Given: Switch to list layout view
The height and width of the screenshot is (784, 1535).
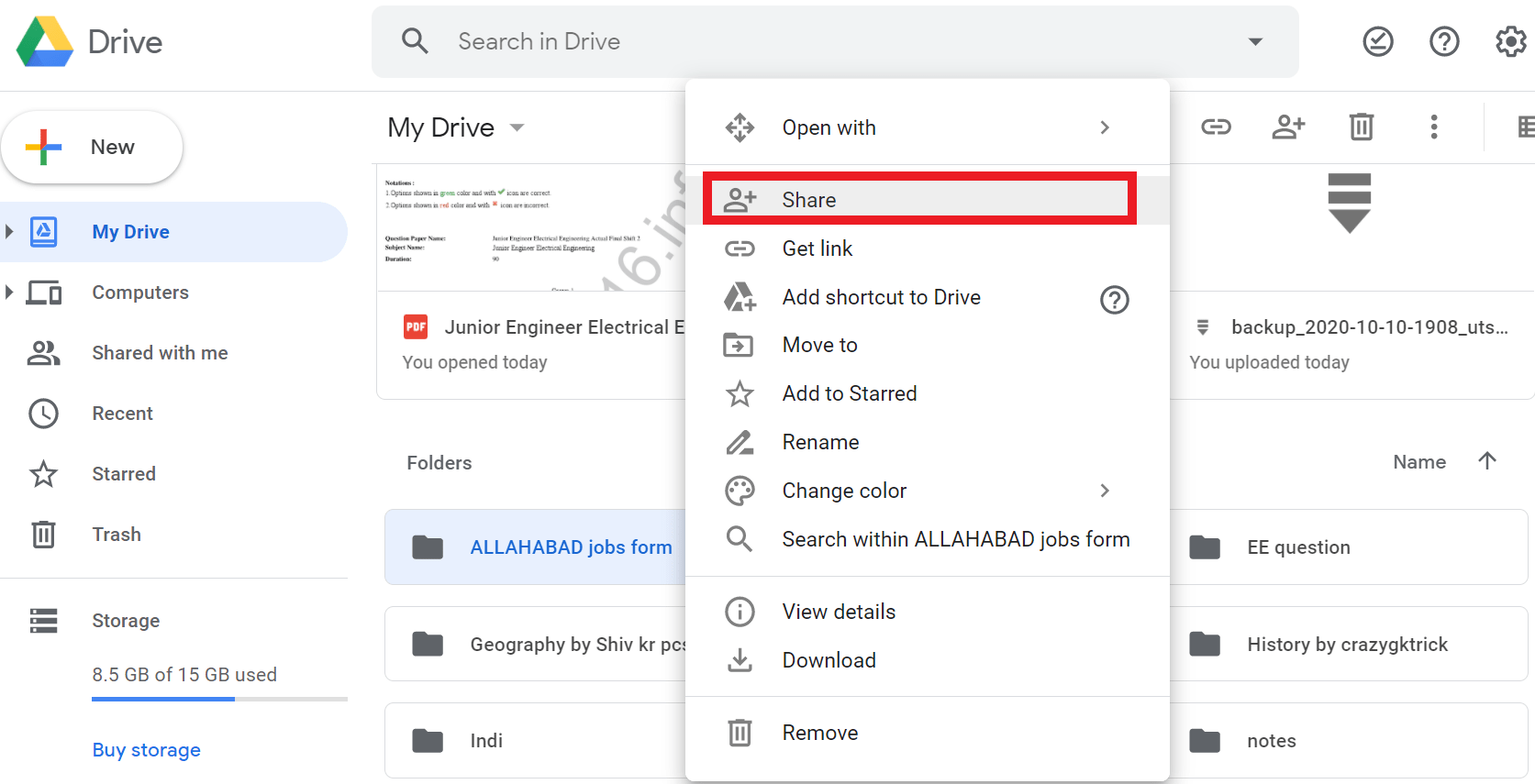Looking at the screenshot, I should click(x=1525, y=127).
